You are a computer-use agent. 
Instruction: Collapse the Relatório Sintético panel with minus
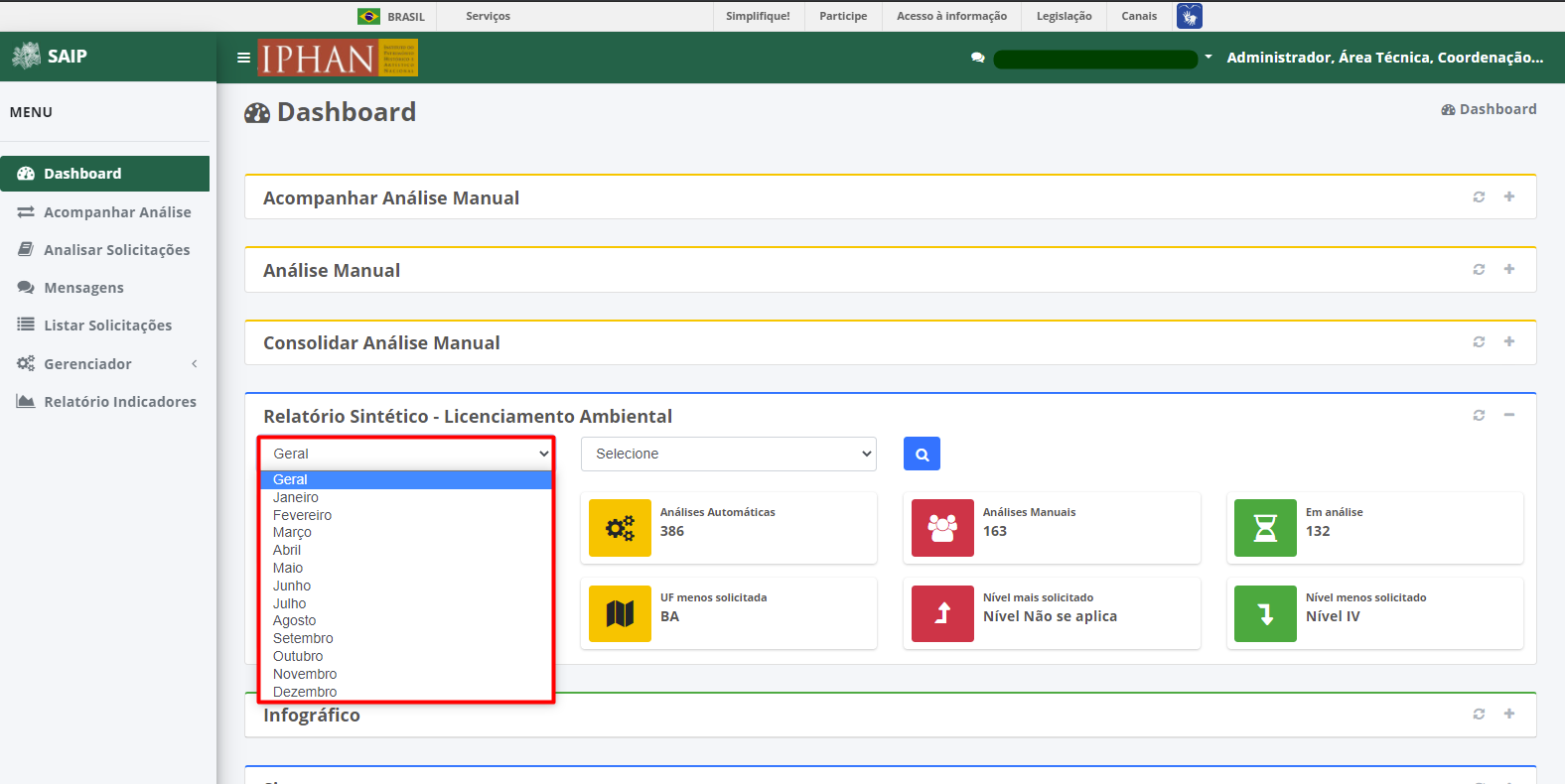1509,415
